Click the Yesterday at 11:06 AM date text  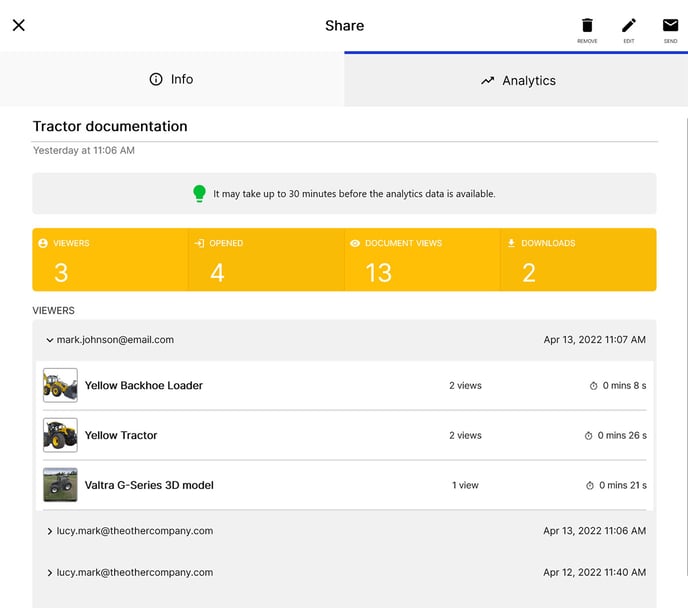84,150
